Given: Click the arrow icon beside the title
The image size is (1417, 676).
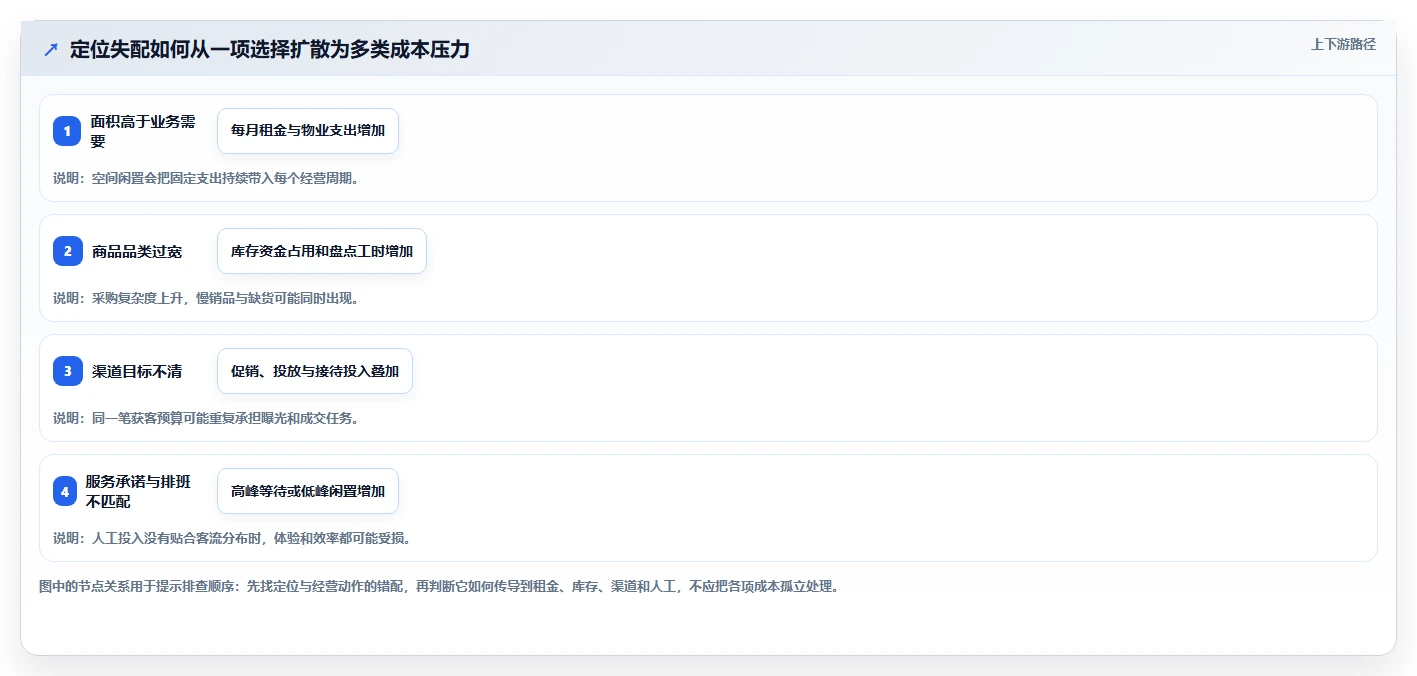Looking at the screenshot, I should coord(50,50).
